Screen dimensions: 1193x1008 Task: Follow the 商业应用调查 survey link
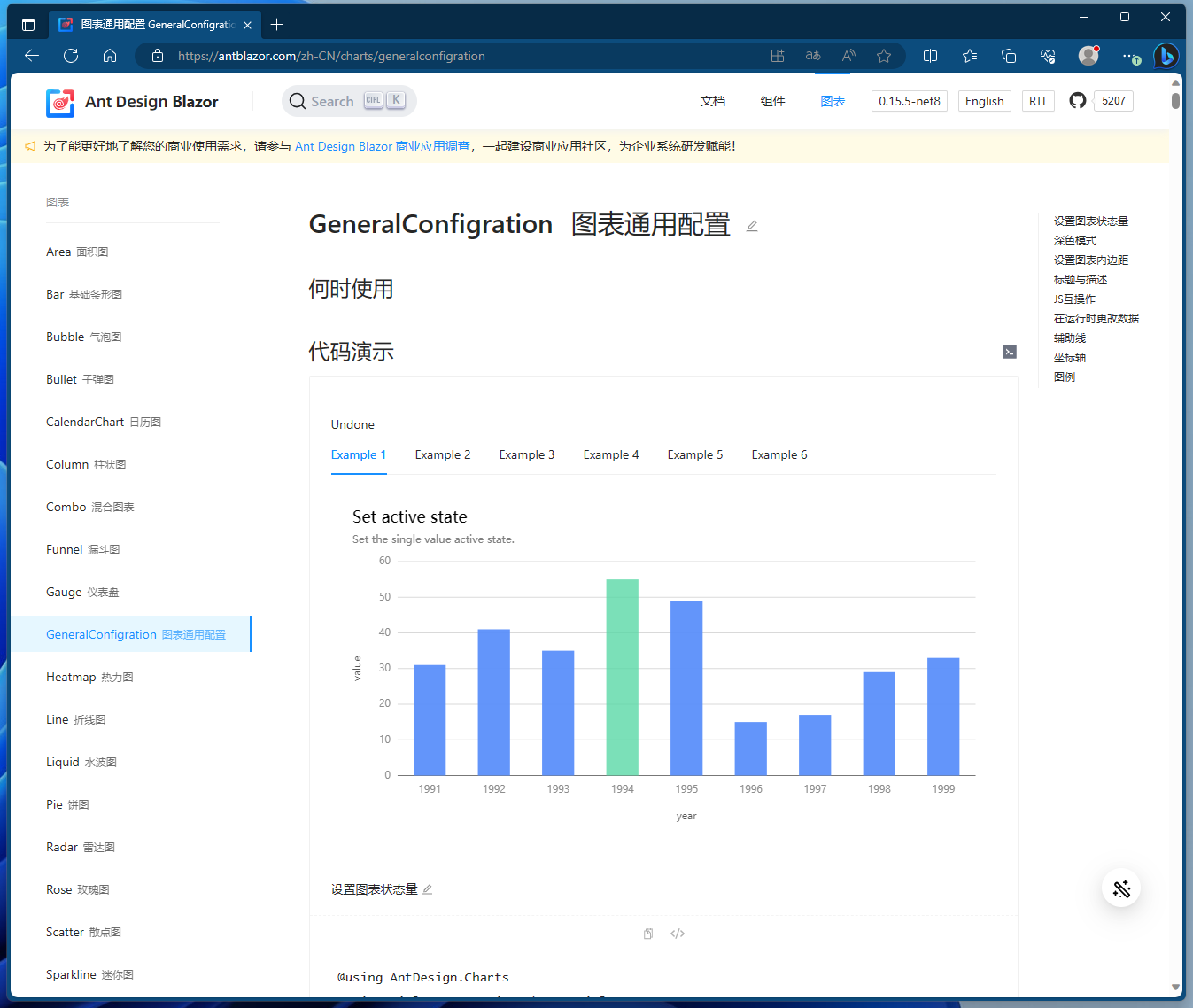click(432, 146)
